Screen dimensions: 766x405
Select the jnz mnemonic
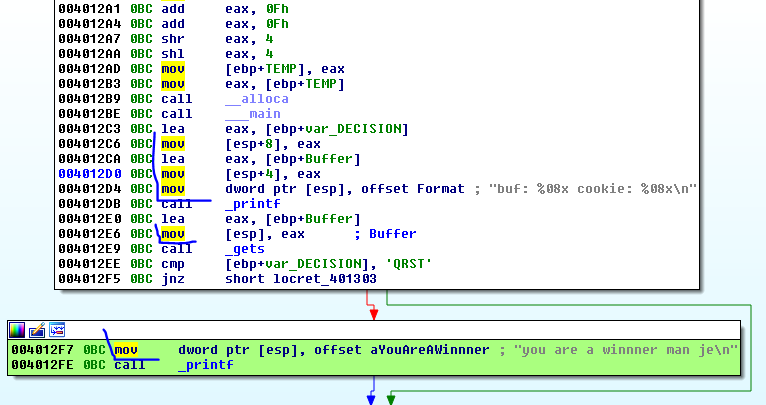tap(172, 279)
